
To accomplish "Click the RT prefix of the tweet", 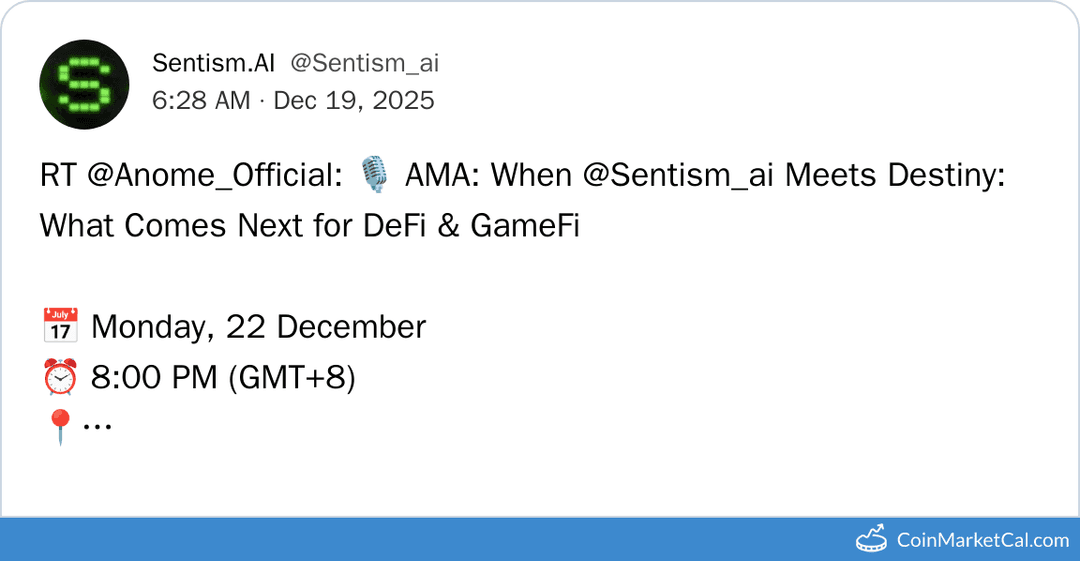I will coord(58,177).
